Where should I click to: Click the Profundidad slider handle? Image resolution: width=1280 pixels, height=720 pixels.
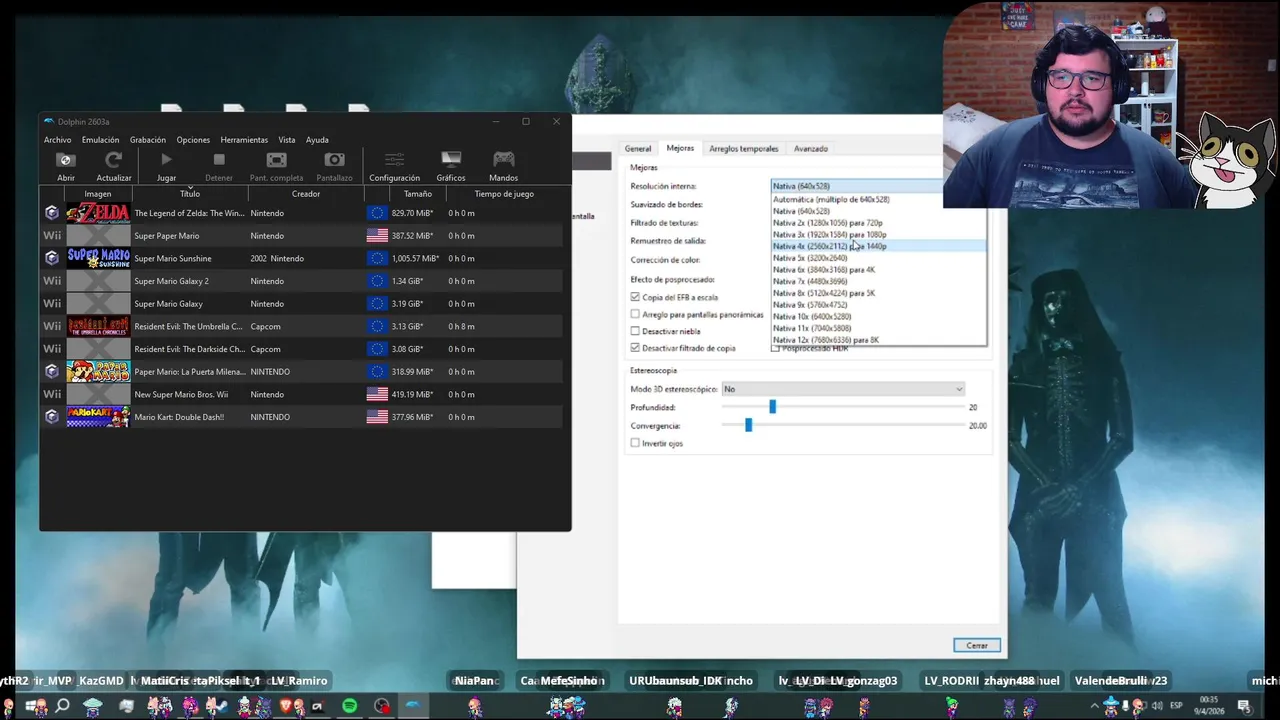click(772, 407)
